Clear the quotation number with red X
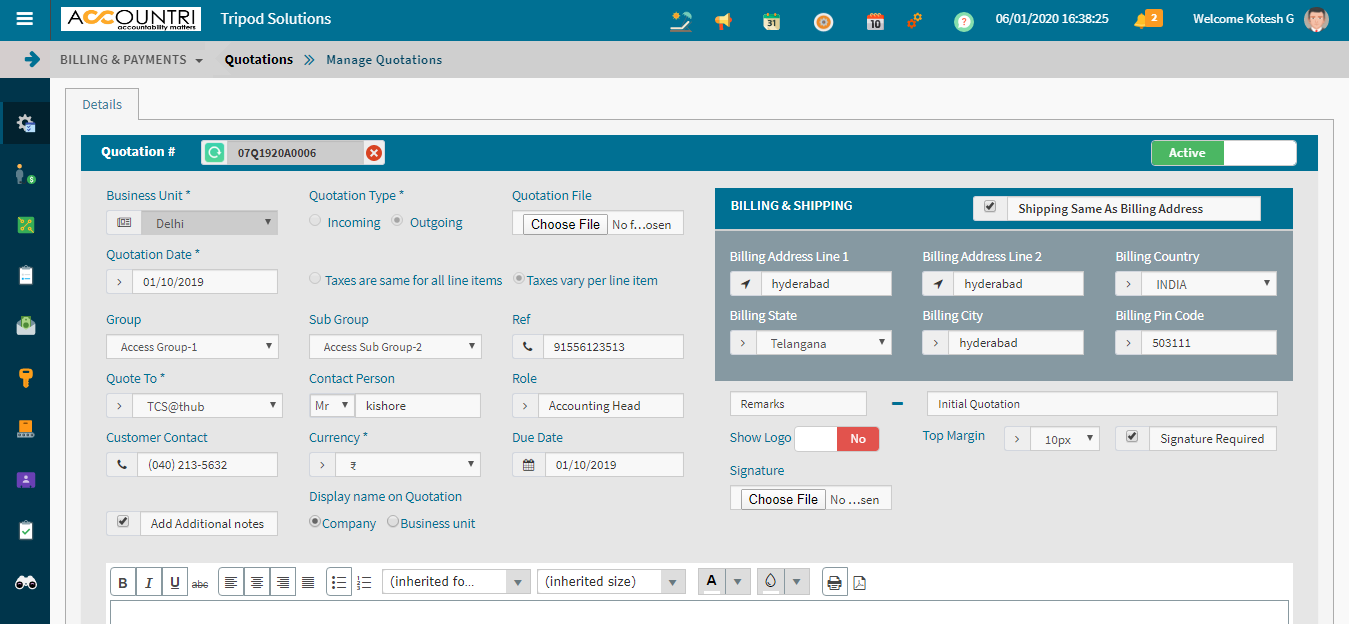Screen dimensions: 1349x624 [373, 153]
